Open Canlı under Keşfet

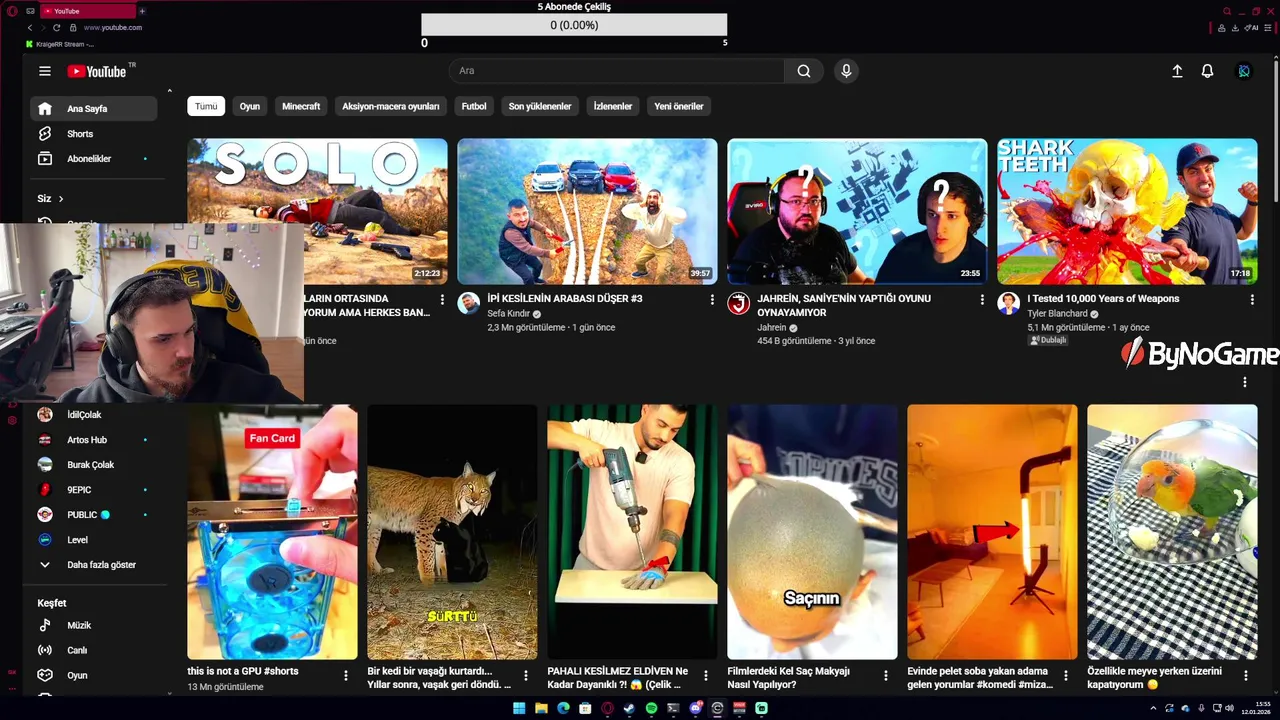coord(93,650)
